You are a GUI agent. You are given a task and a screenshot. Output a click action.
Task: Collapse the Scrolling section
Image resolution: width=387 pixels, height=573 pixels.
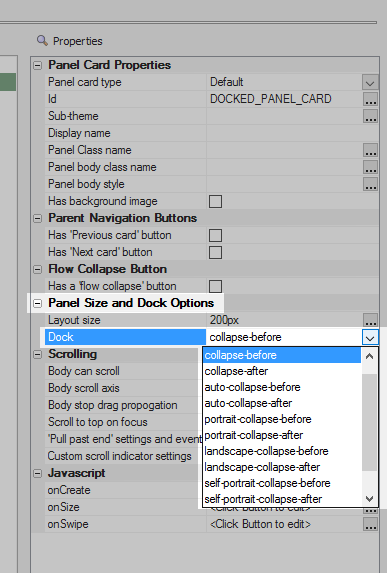coord(37,354)
